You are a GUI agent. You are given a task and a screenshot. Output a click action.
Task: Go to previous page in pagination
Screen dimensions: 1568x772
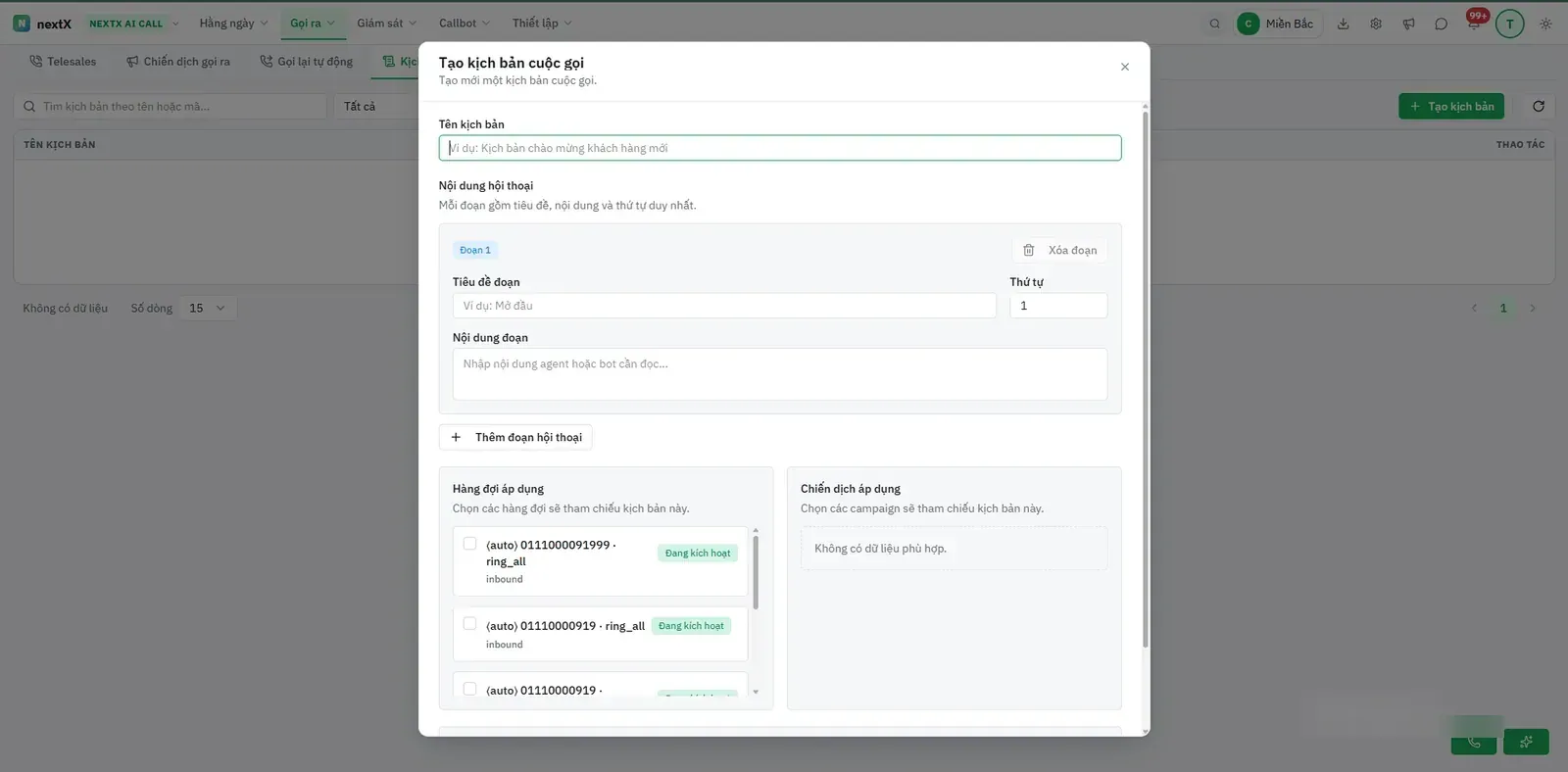click(x=1474, y=309)
